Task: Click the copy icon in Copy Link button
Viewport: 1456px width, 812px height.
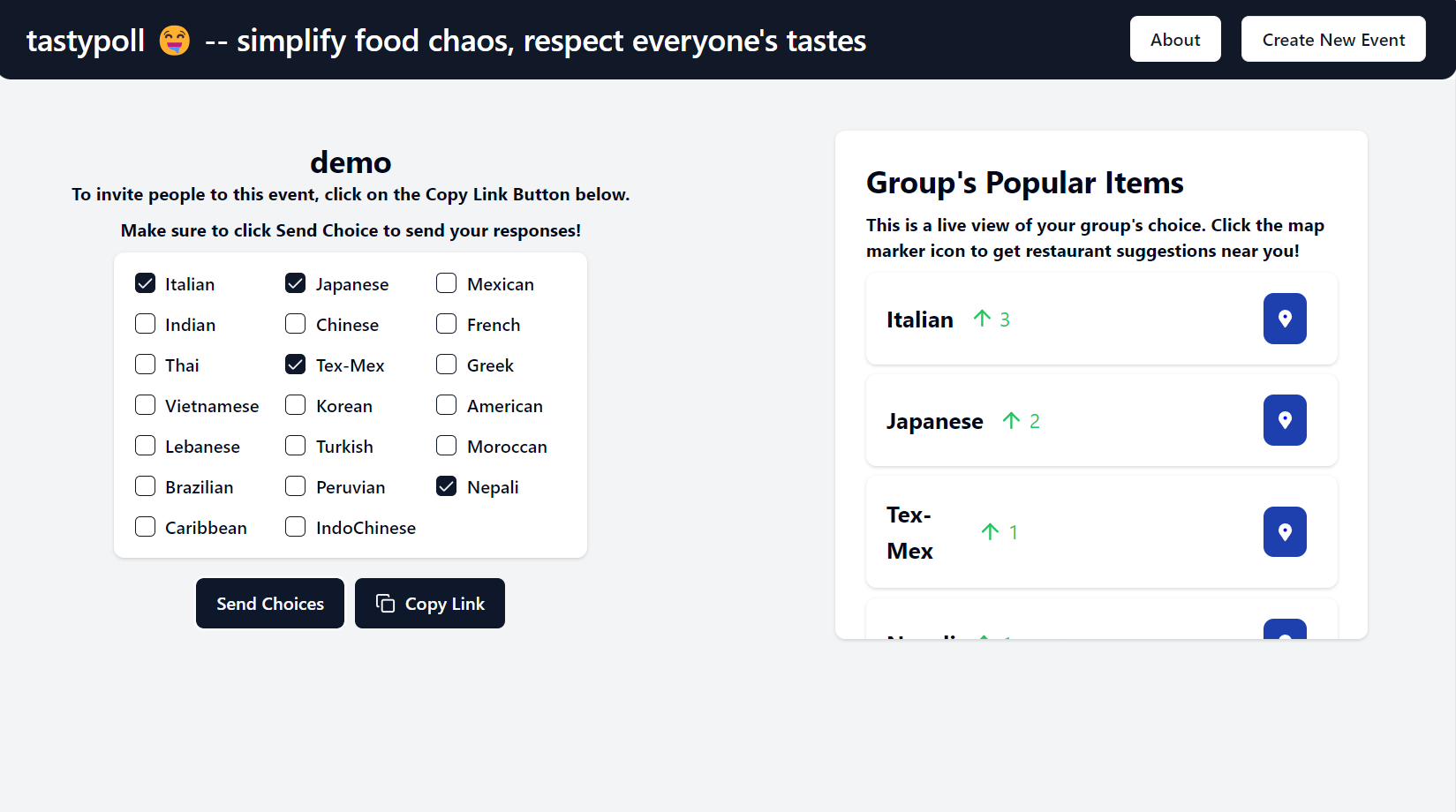Action: [x=385, y=604]
